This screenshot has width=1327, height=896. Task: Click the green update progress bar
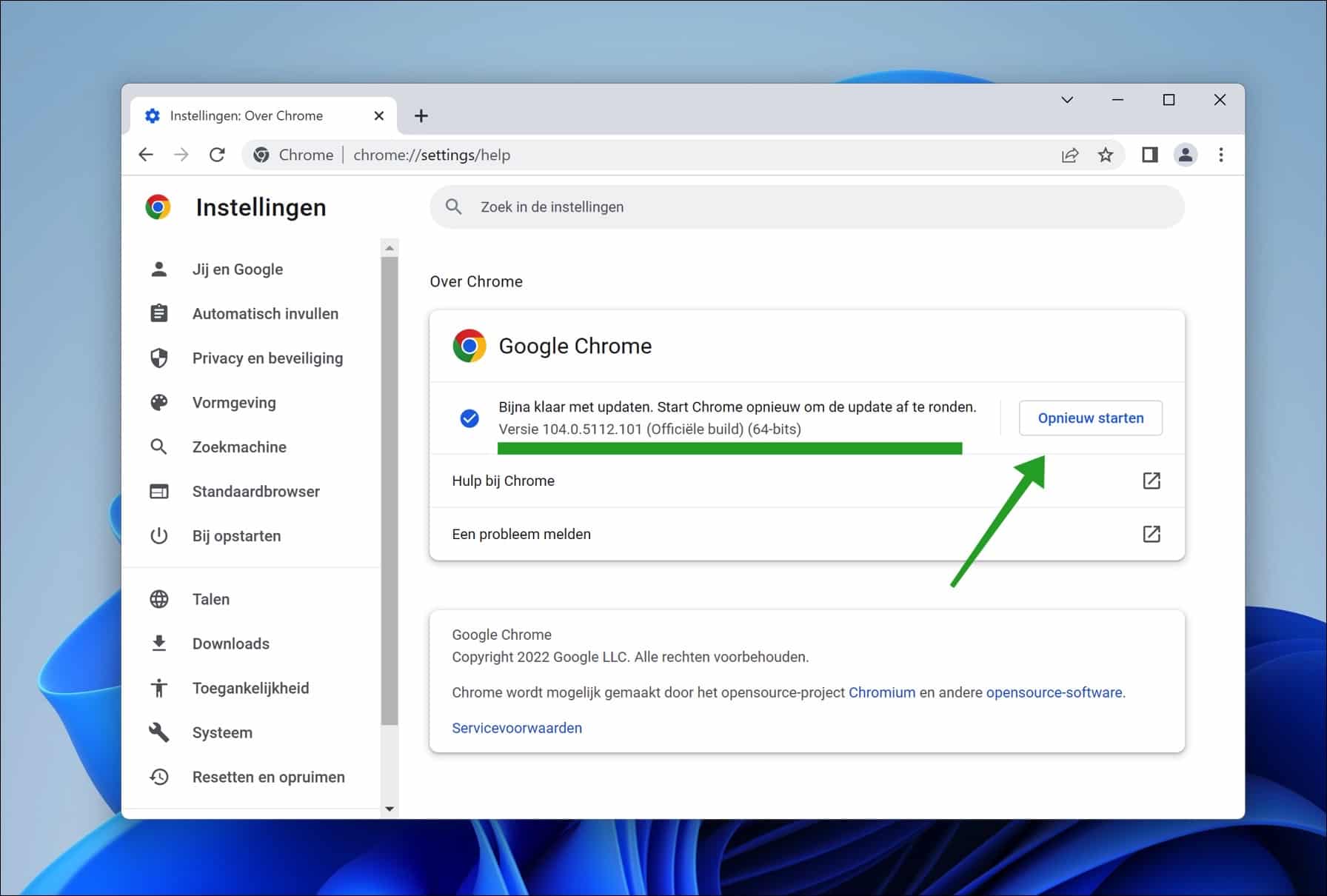coord(729,448)
